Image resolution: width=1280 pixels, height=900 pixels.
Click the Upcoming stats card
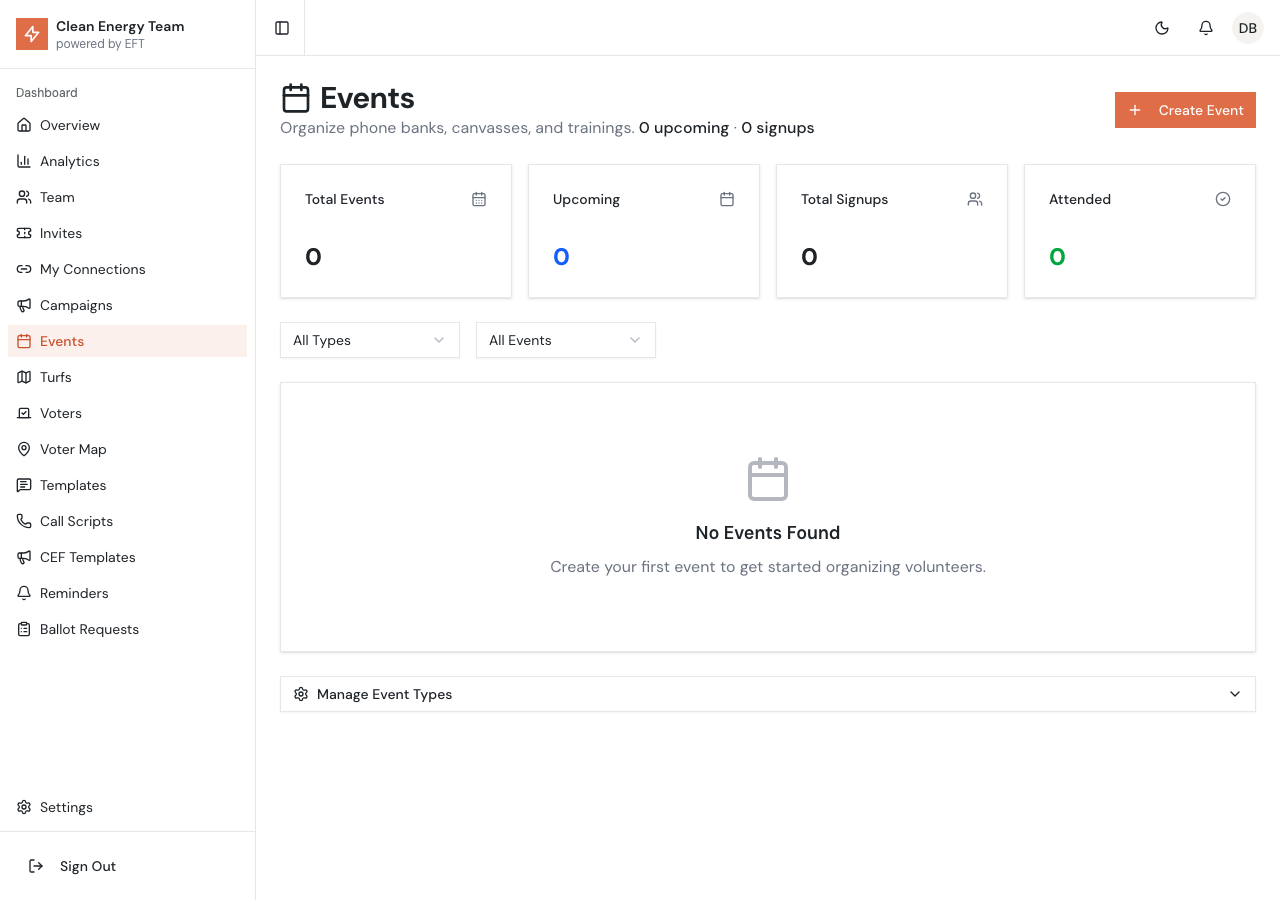[x=644, y=231]
